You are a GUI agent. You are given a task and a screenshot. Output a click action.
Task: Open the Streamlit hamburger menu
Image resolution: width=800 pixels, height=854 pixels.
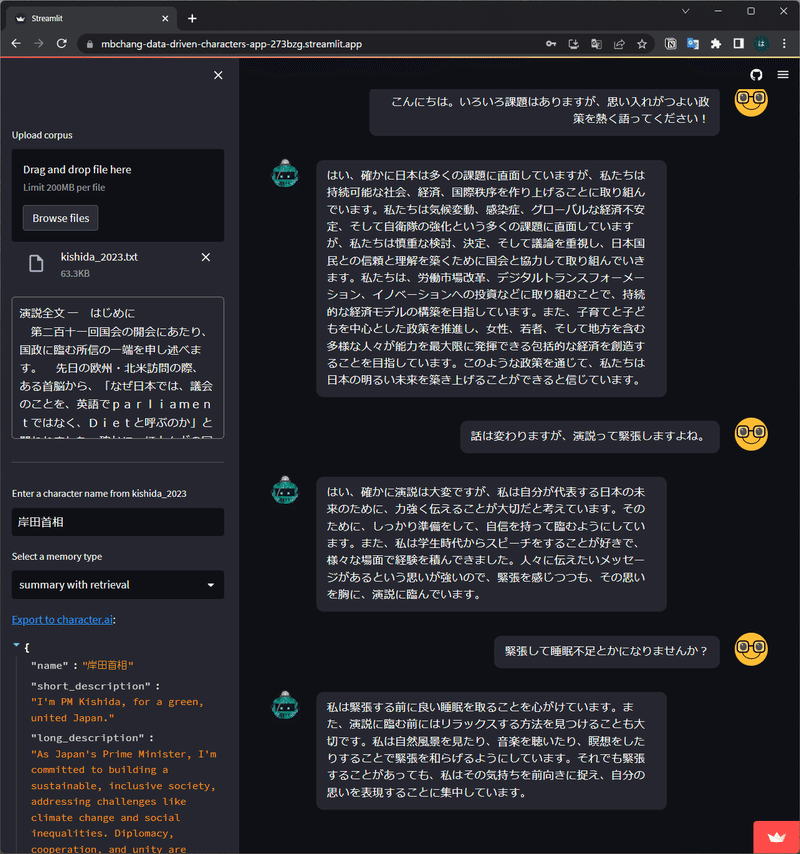click(783, 74)
